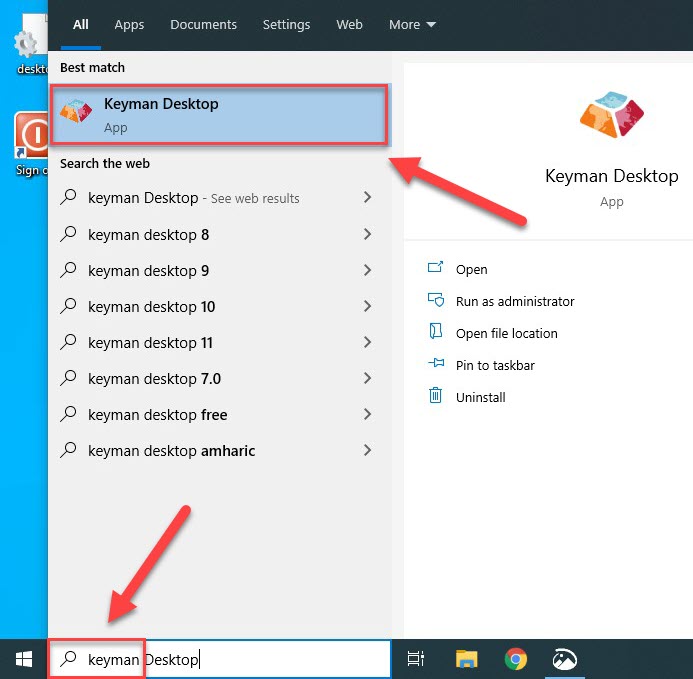Select Open file location
Image resolution: width=693 pixels, height=679 pixels.
point(506,333)
